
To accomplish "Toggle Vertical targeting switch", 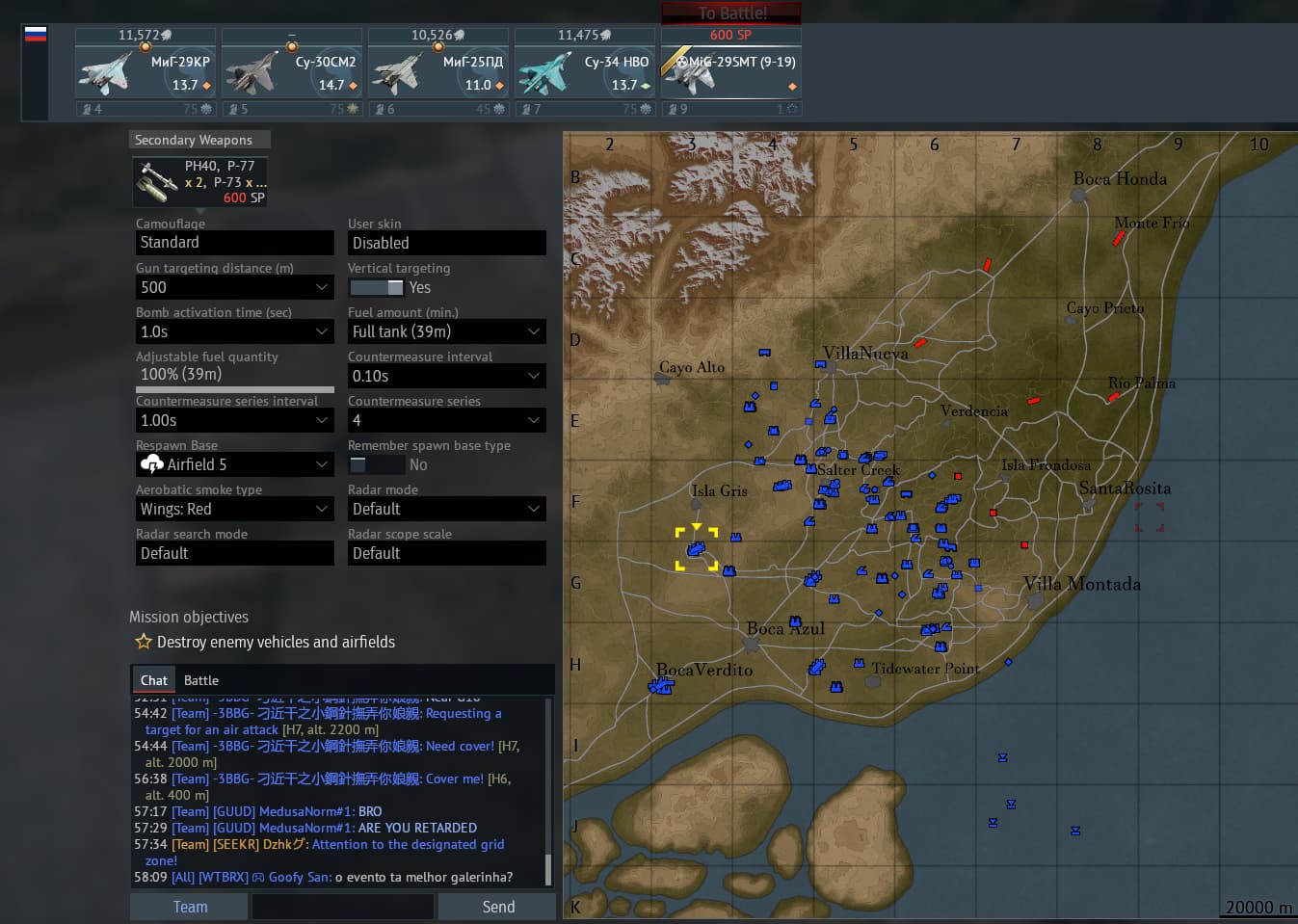I will click(376, 287).
